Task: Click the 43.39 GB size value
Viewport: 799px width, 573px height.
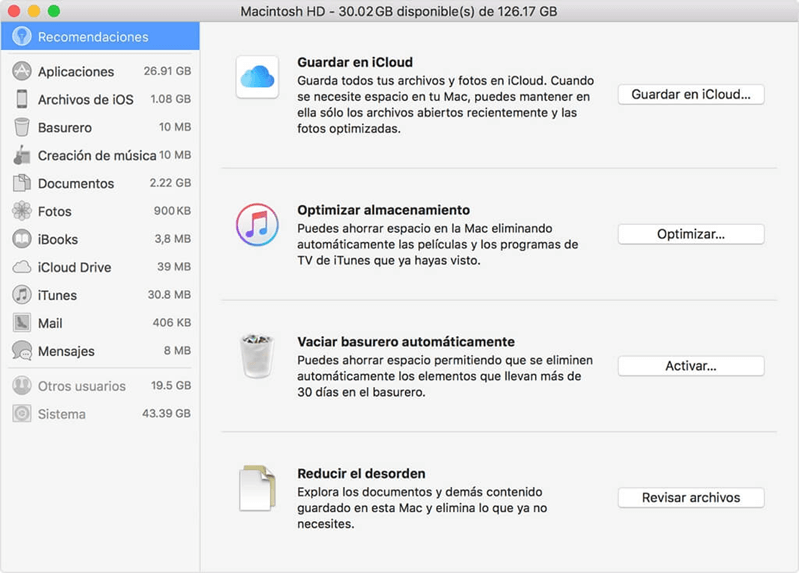Action: click(166, 413)
